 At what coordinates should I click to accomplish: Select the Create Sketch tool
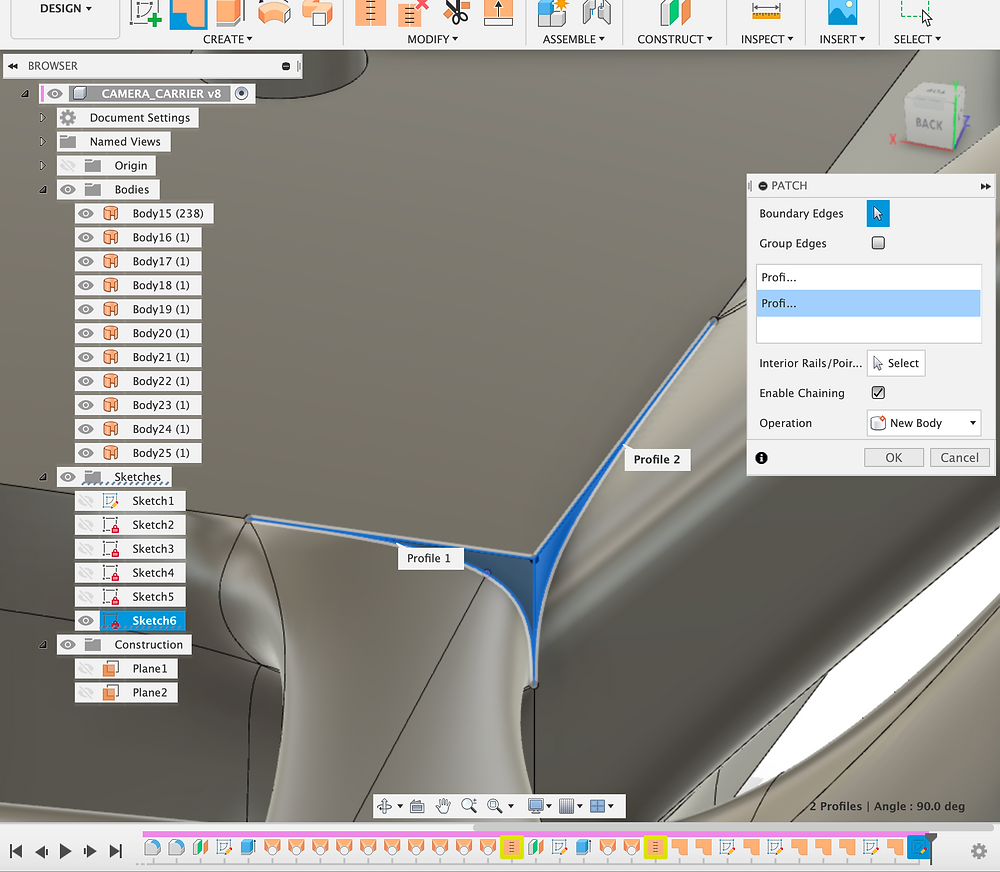pos(145,13)
